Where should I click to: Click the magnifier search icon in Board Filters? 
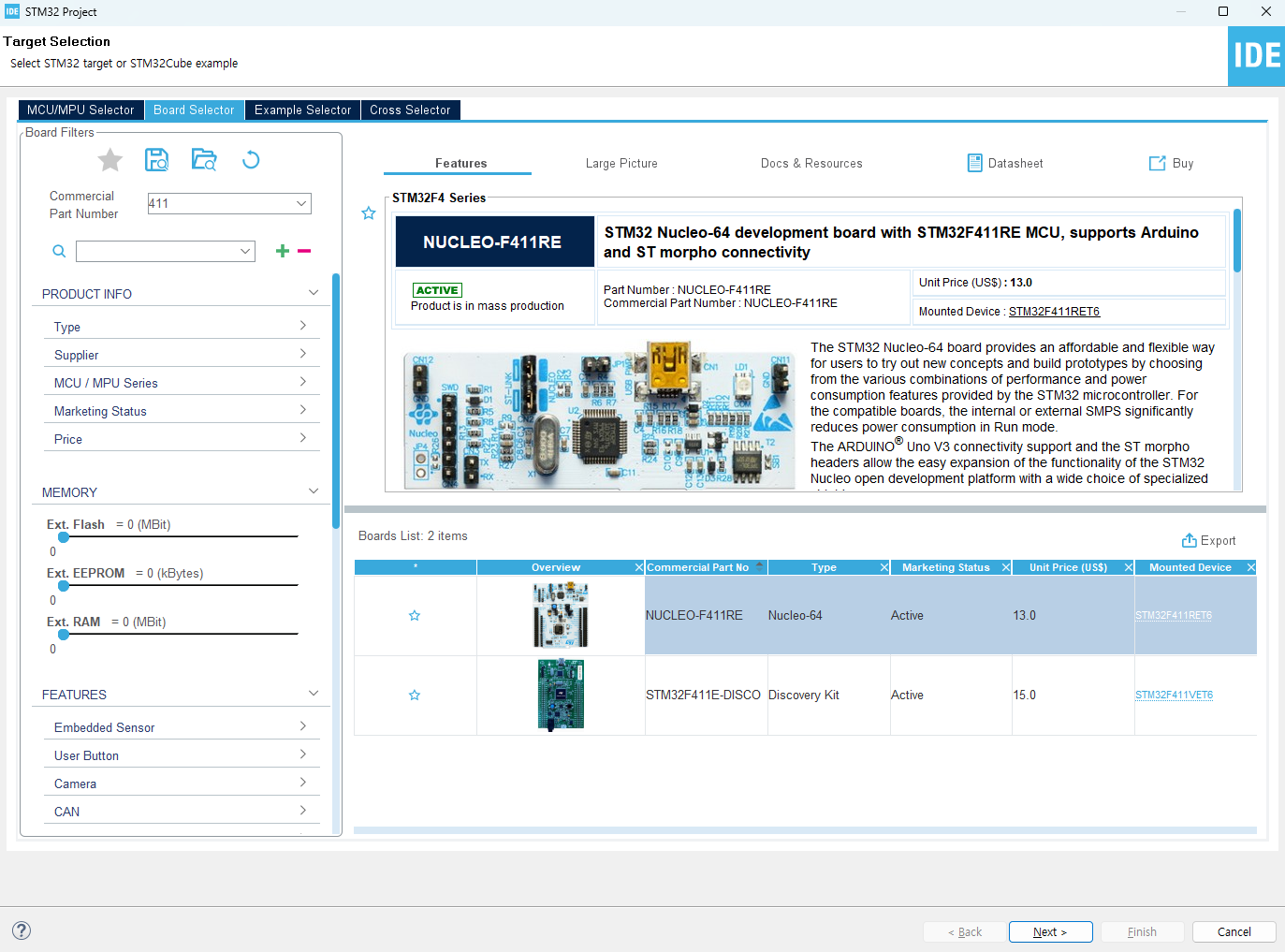tap(59, 251)
